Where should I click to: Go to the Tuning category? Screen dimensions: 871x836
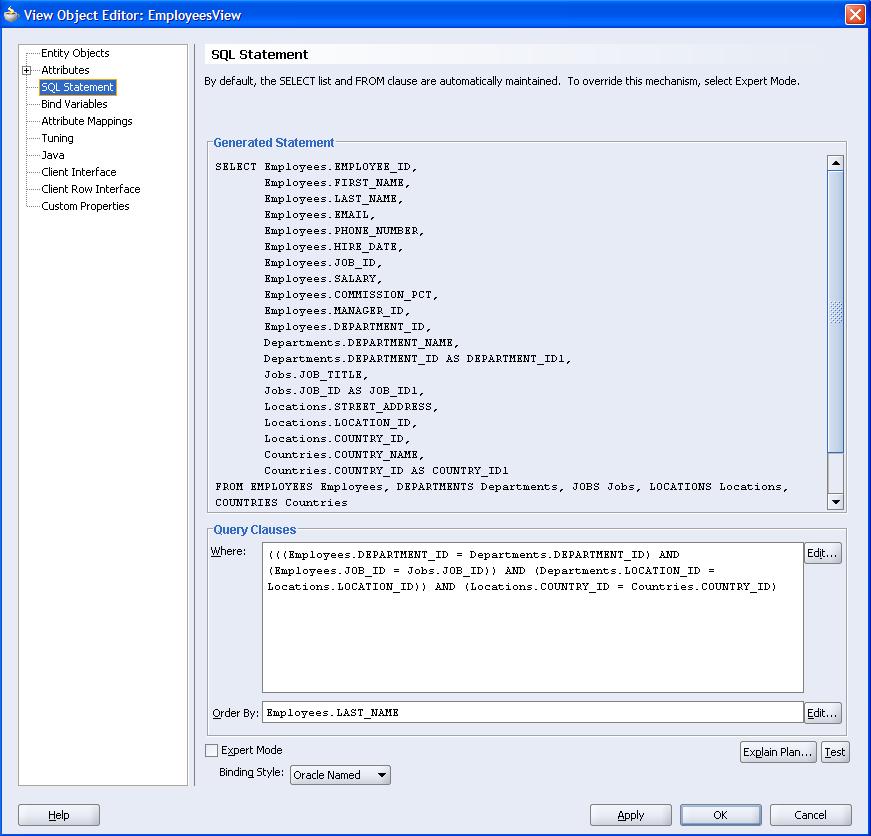point(57,138)
